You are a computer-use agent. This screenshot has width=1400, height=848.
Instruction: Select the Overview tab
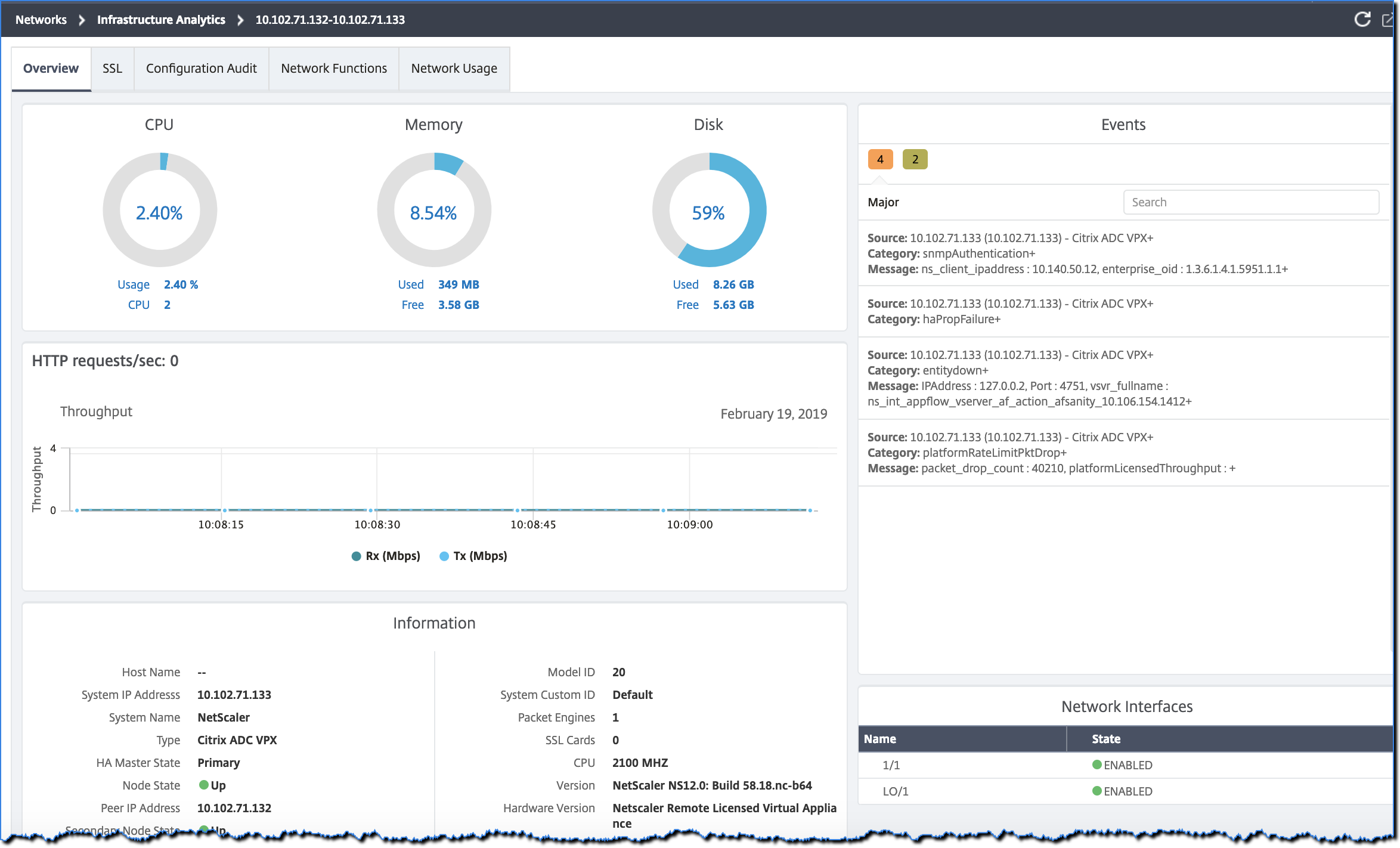(x=51, y=69)
